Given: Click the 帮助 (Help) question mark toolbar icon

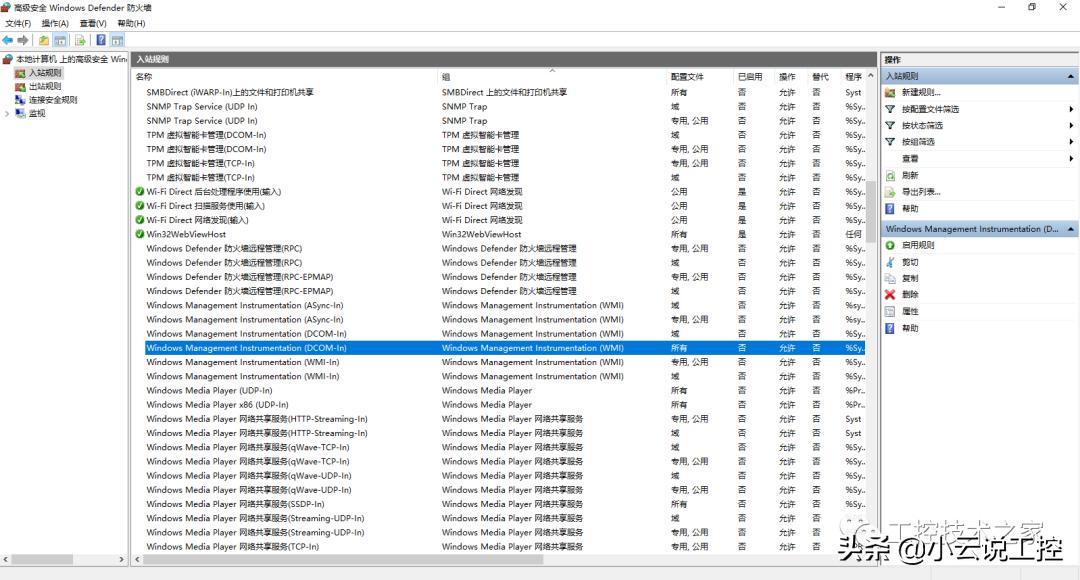Looking at the screenshot, I should (x=102, y=39).
